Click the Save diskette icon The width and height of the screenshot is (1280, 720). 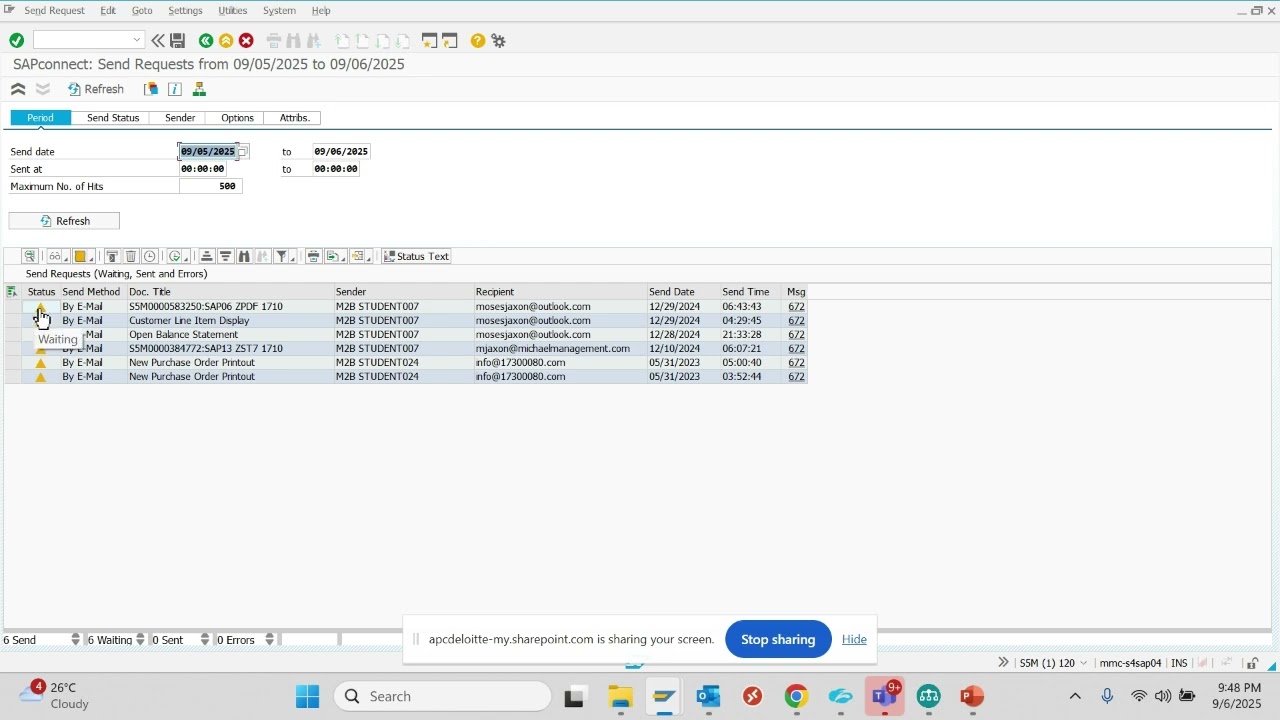178,41
